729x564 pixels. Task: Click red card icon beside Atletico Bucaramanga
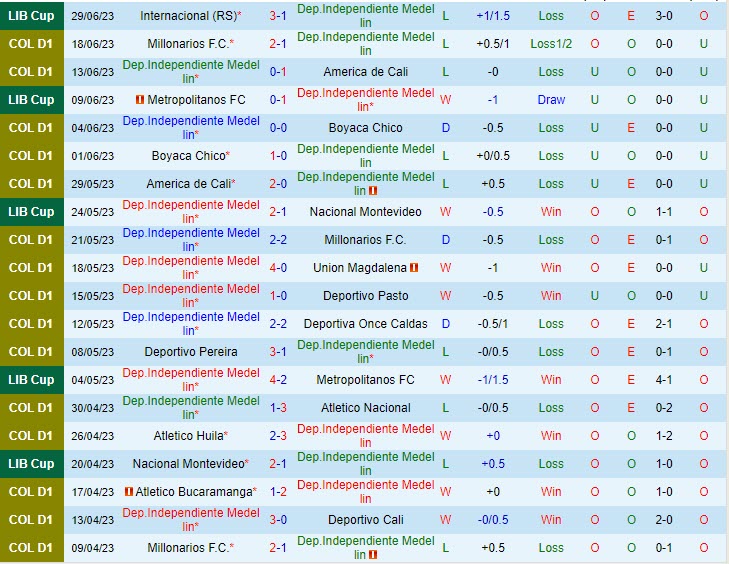pos(129,491)
